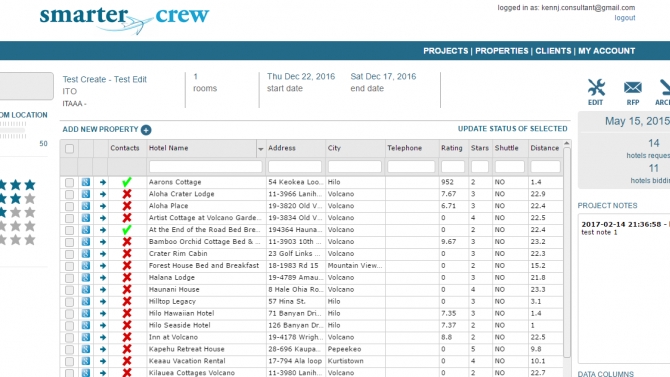Check the Inn at Volcano row checkbox

pyautogui.click(x=69, y=338)
